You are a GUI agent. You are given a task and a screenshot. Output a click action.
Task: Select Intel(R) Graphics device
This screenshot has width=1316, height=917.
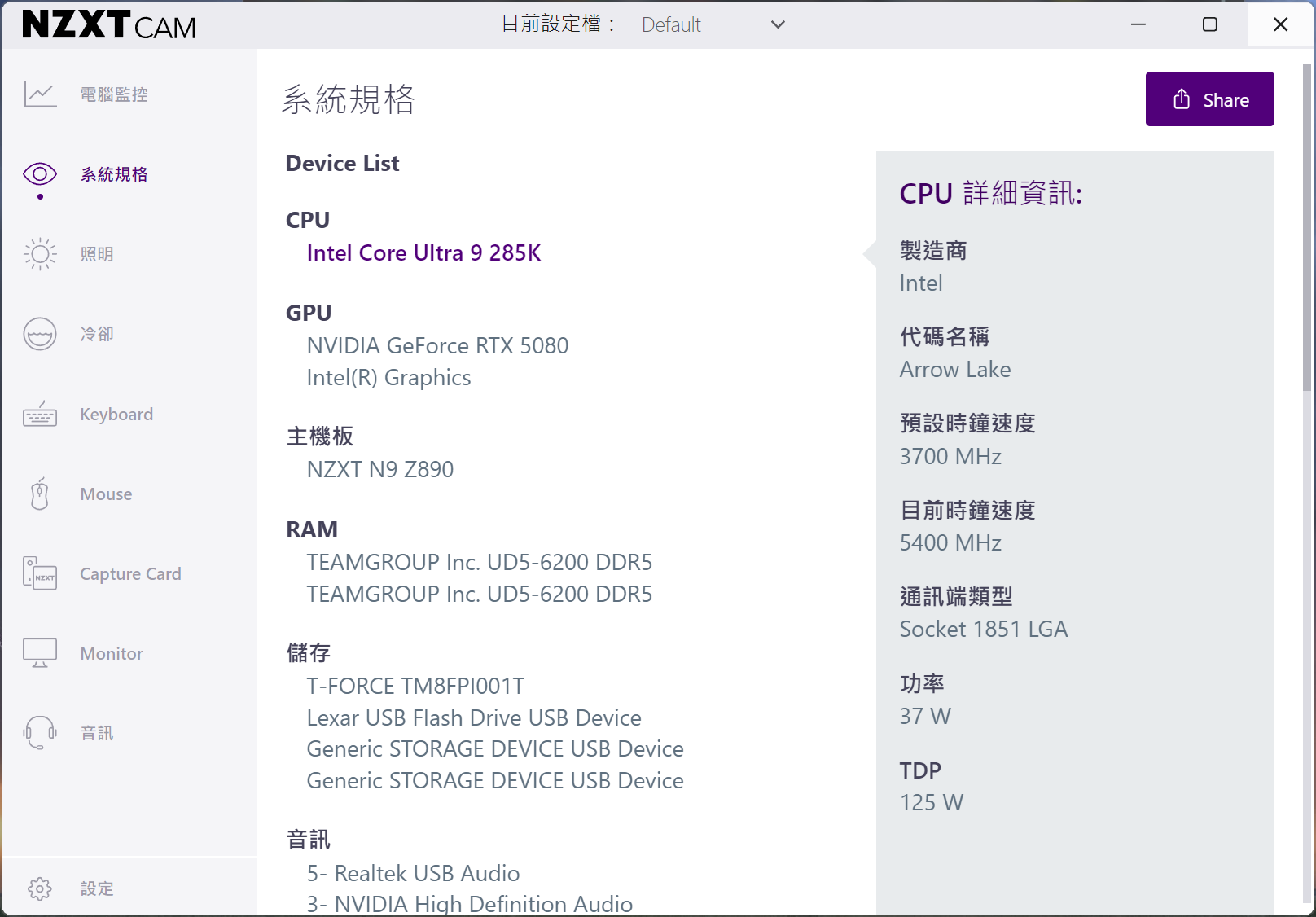[x=388, y=377]
